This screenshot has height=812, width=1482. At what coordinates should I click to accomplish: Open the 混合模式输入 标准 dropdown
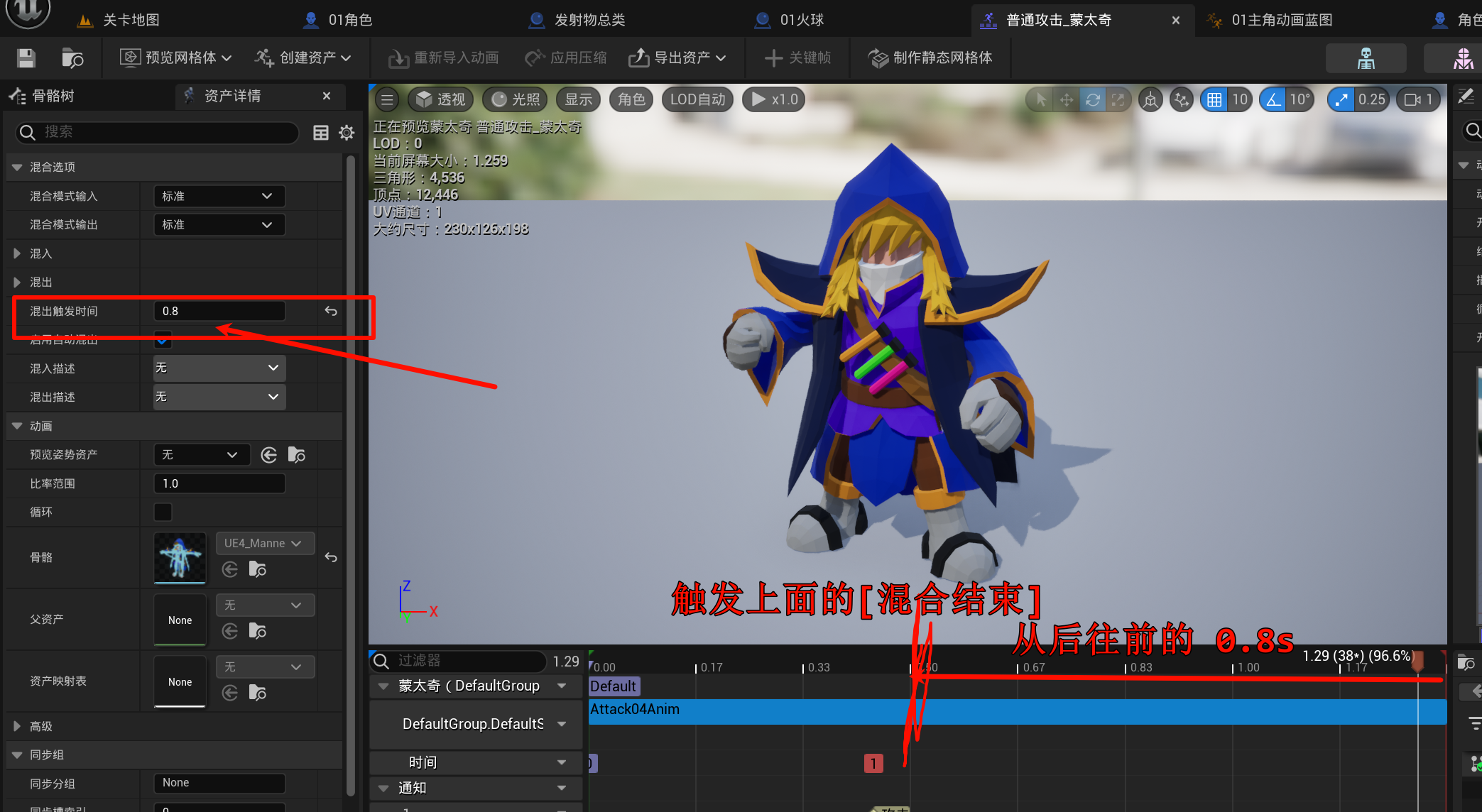[219, 196]
